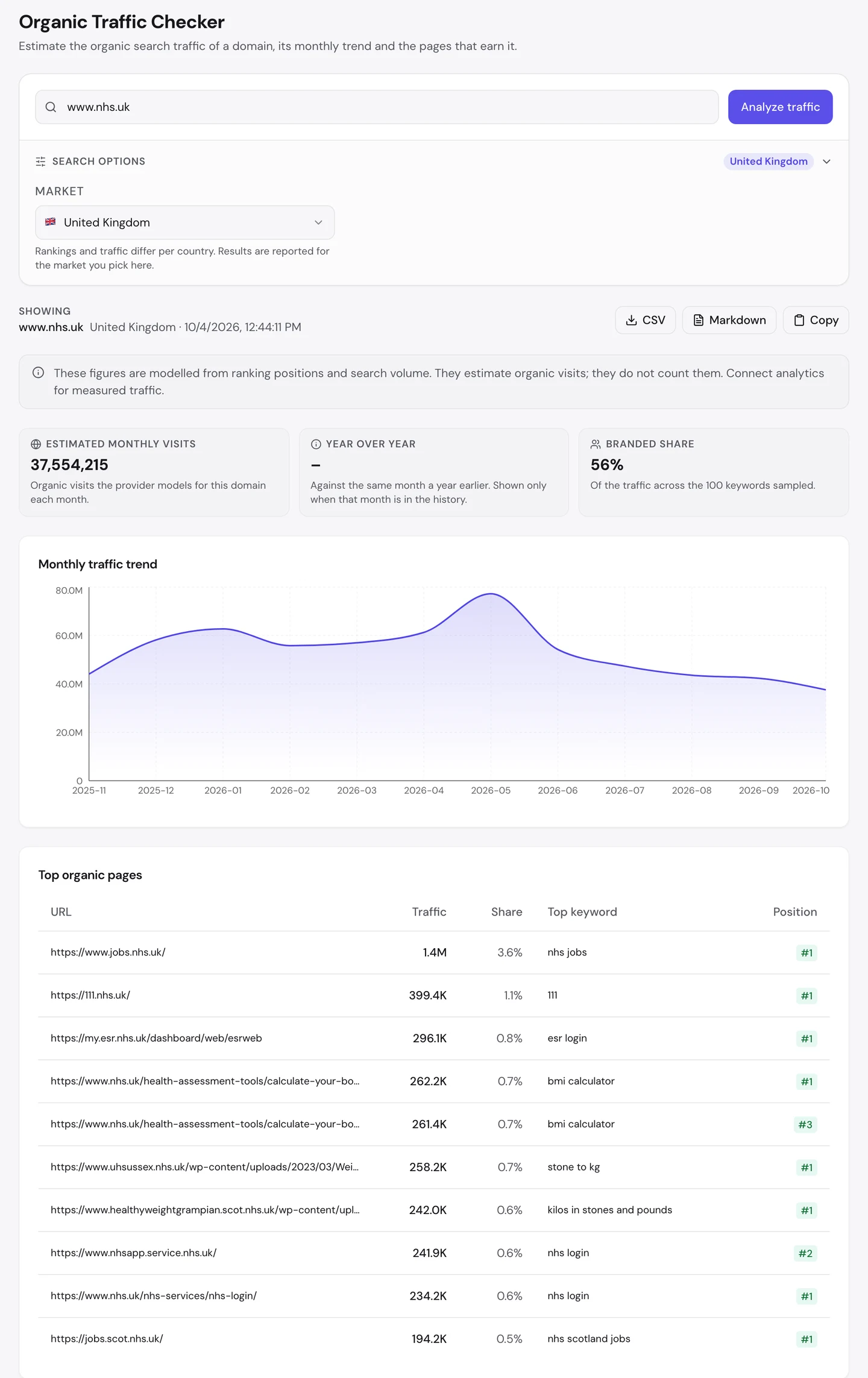The width and height of the screenshot is (868, 1378).
Task: Click the people icon beside Branded Share
Action: click(x=596, y=444)
